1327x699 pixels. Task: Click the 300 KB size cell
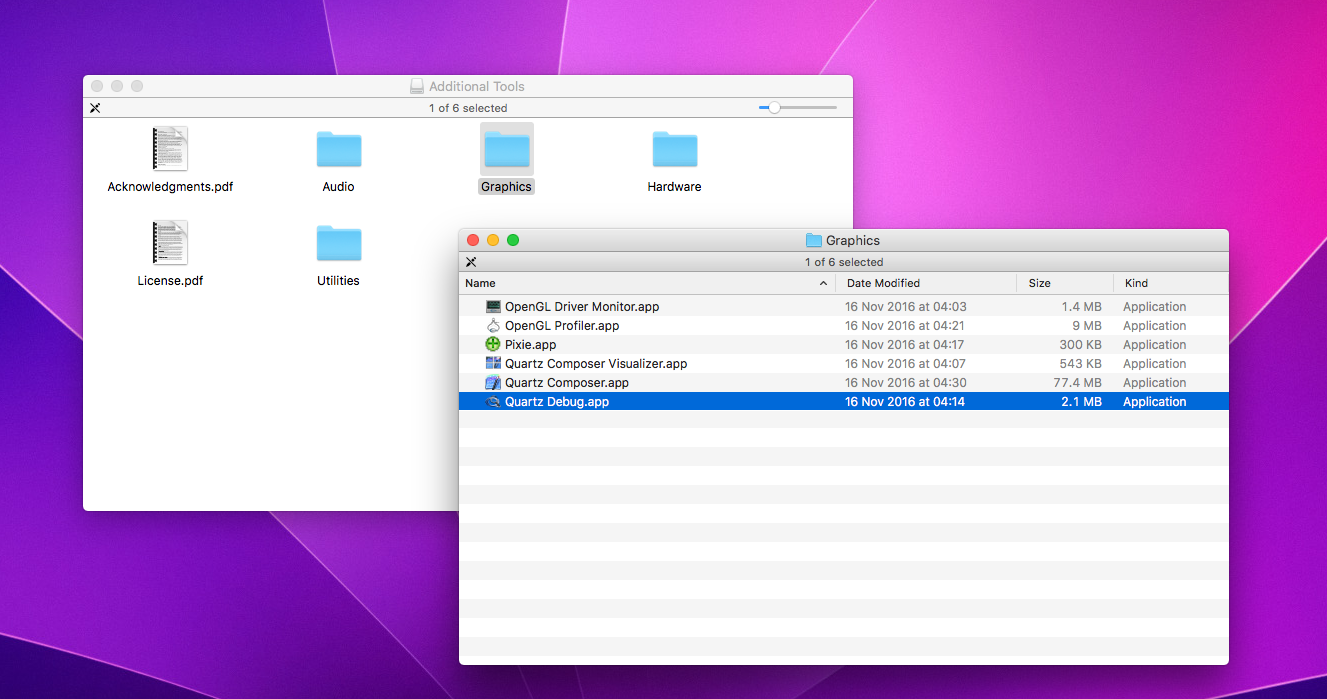1080,345
